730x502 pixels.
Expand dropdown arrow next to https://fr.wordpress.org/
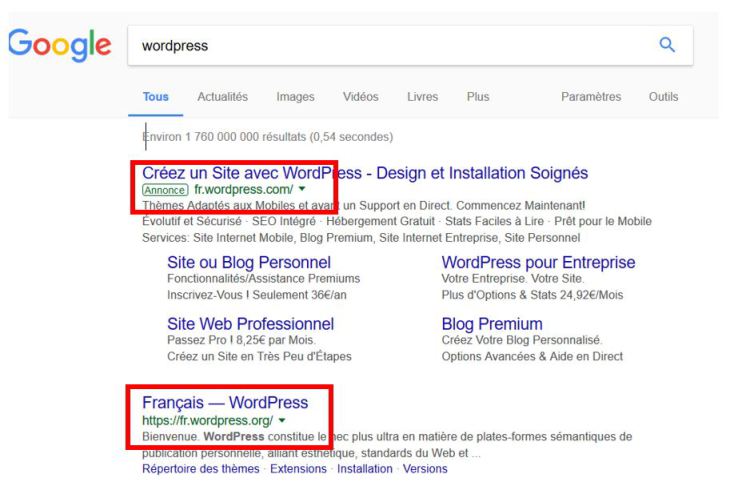click(x=282, y=421)
